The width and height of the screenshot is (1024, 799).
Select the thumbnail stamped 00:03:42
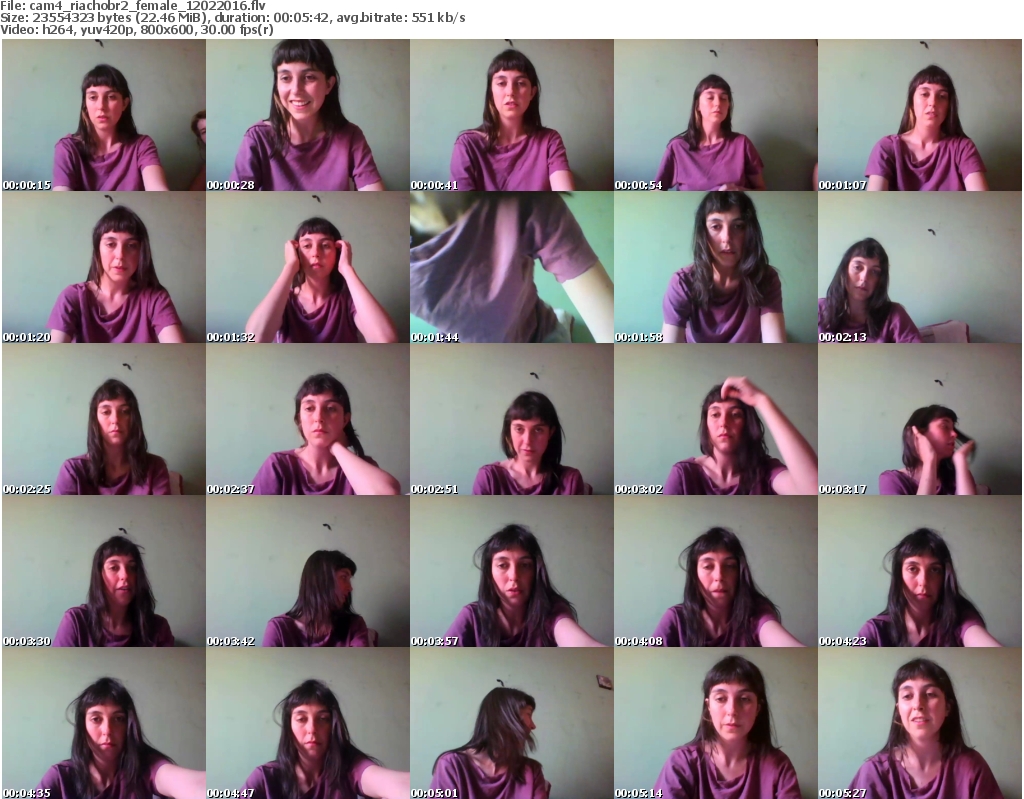(308, 571)
